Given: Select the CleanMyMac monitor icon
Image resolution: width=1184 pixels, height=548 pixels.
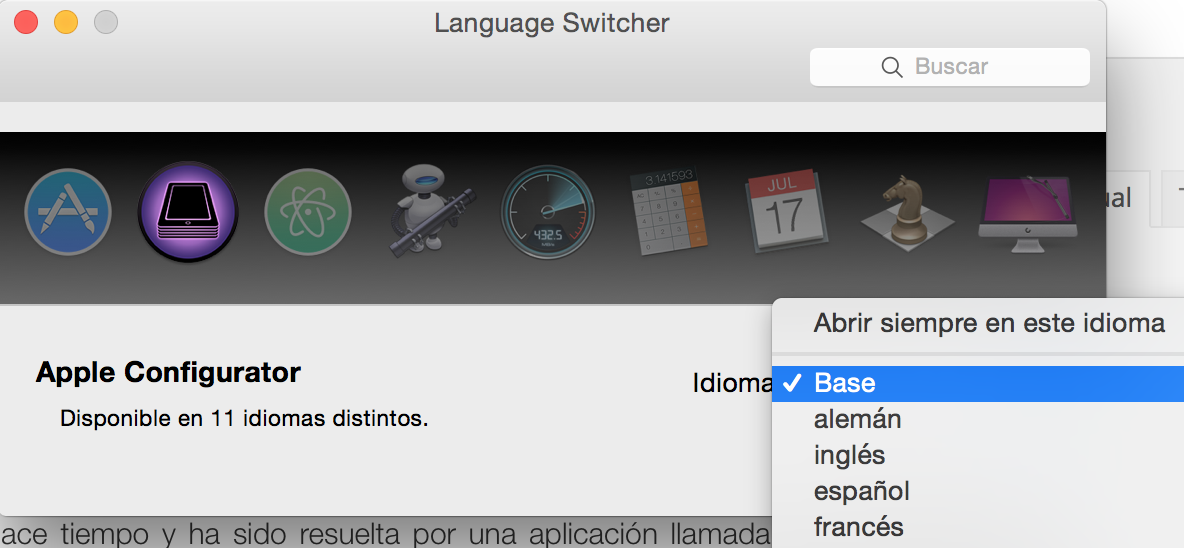Looking at the screenshot, I should tap(1028, 214).
